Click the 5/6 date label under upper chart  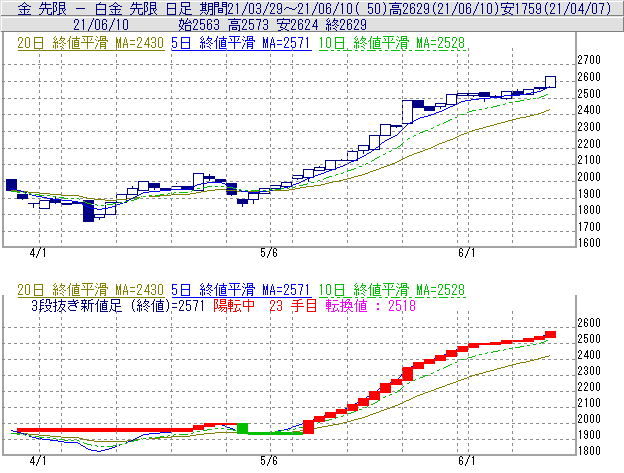click(x=269, y=253)
